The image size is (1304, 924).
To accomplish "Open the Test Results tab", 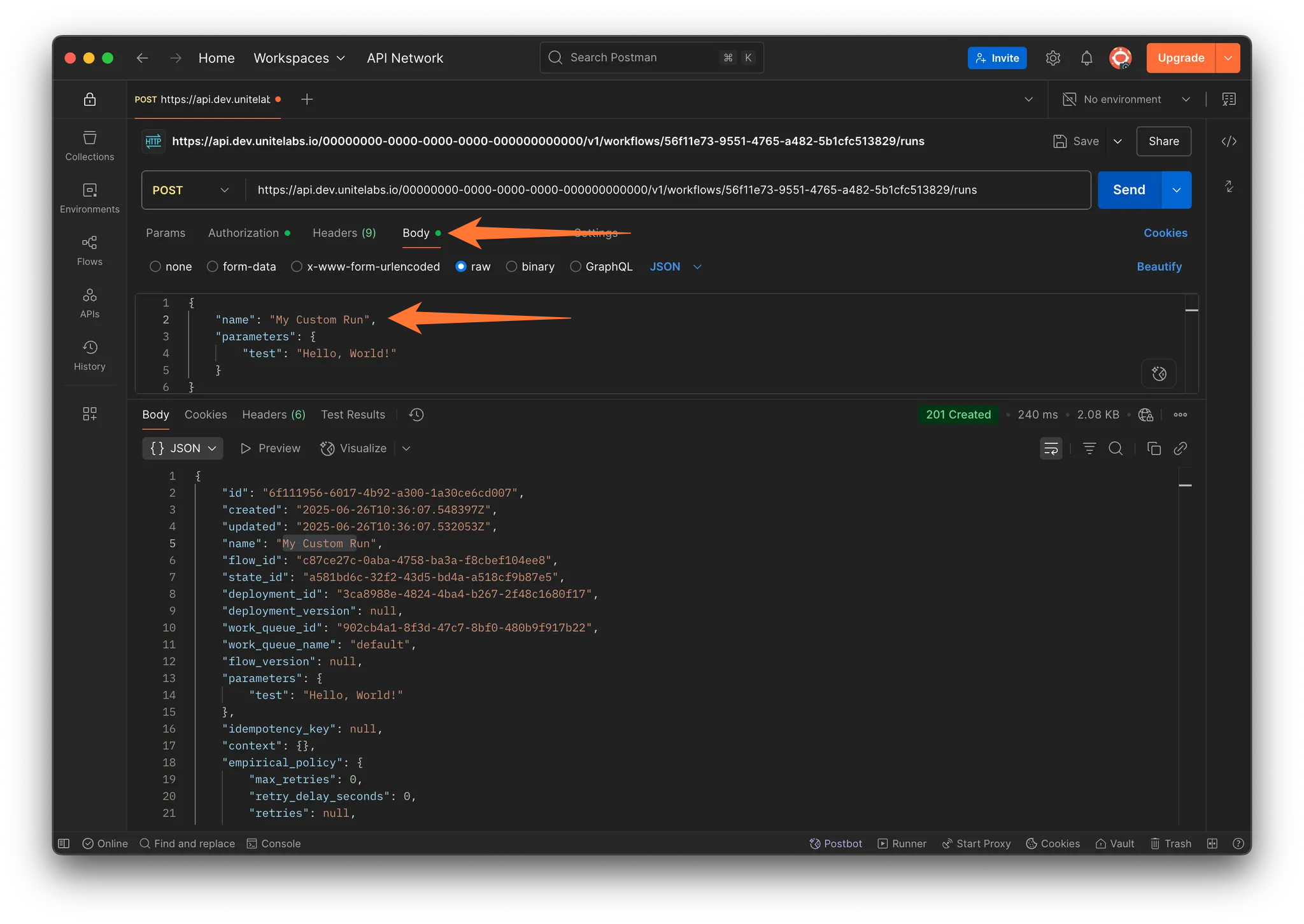I will pos(353,415).
